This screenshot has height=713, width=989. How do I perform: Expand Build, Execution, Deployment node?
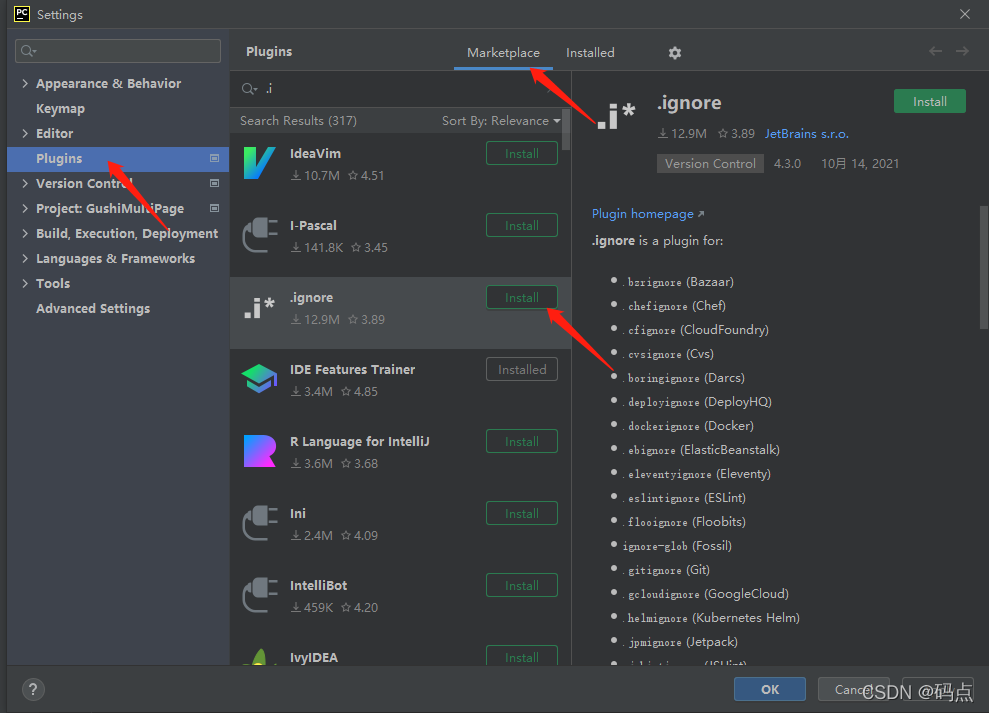25,233
